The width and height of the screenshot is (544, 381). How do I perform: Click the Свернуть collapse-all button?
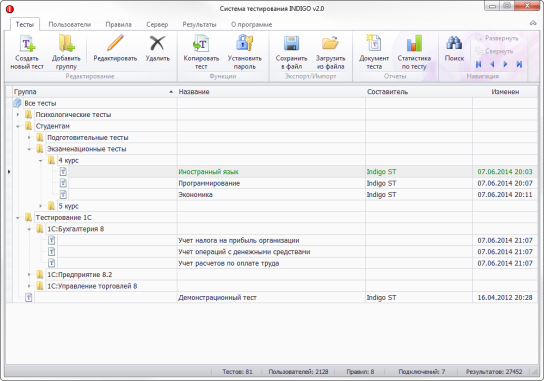(494, 51)
